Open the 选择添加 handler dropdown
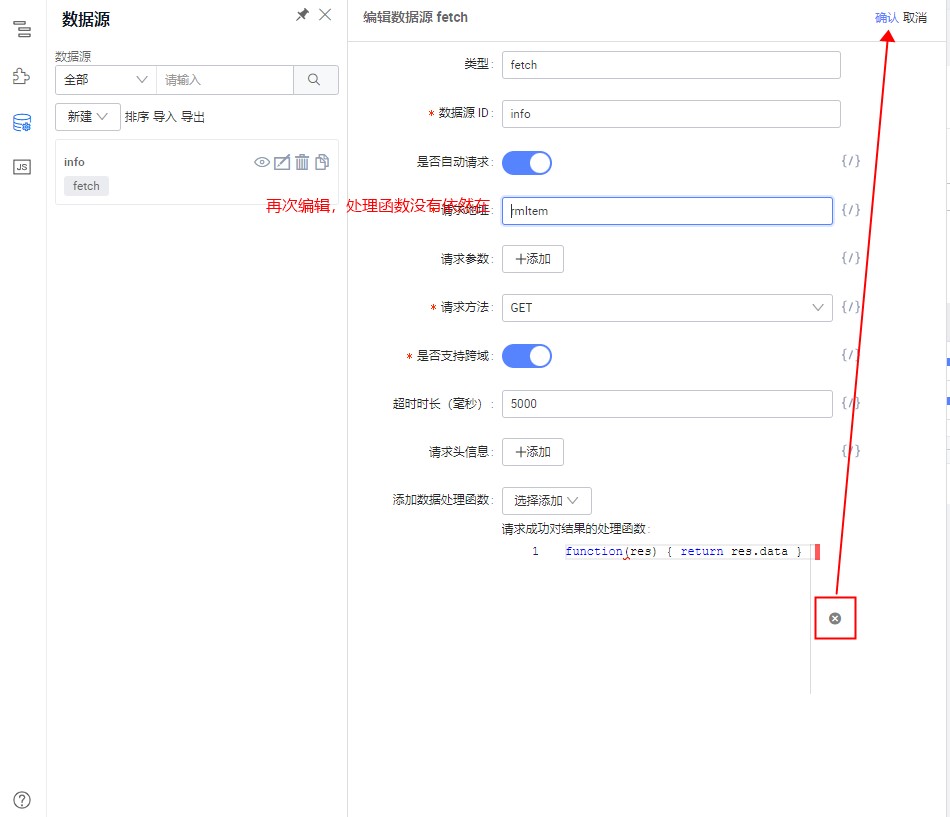Image resolution: width=950 pixels, height=817 pixels. [x=546, y=501]
